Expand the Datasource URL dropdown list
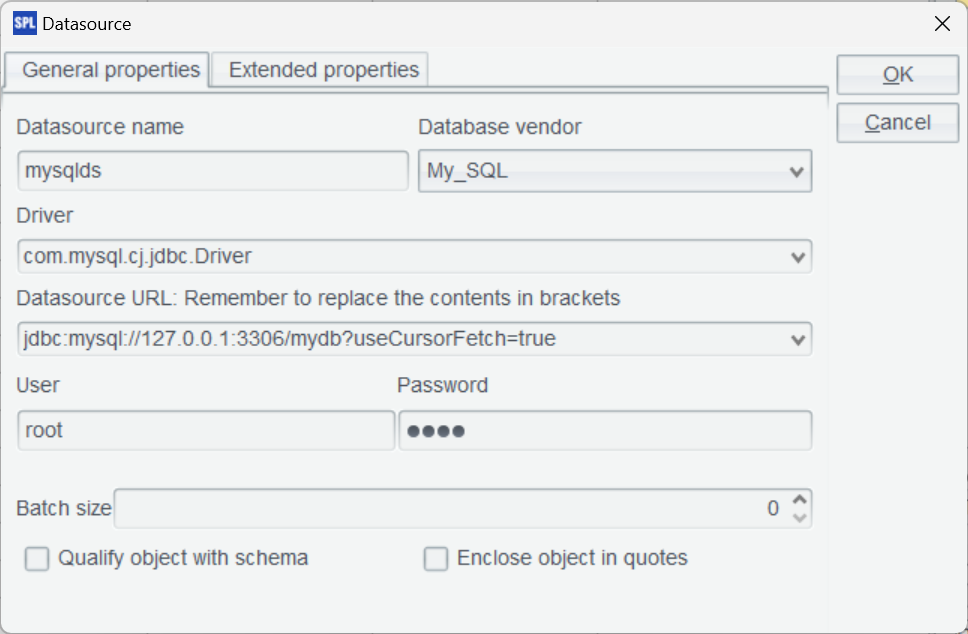 coord(414,339)
